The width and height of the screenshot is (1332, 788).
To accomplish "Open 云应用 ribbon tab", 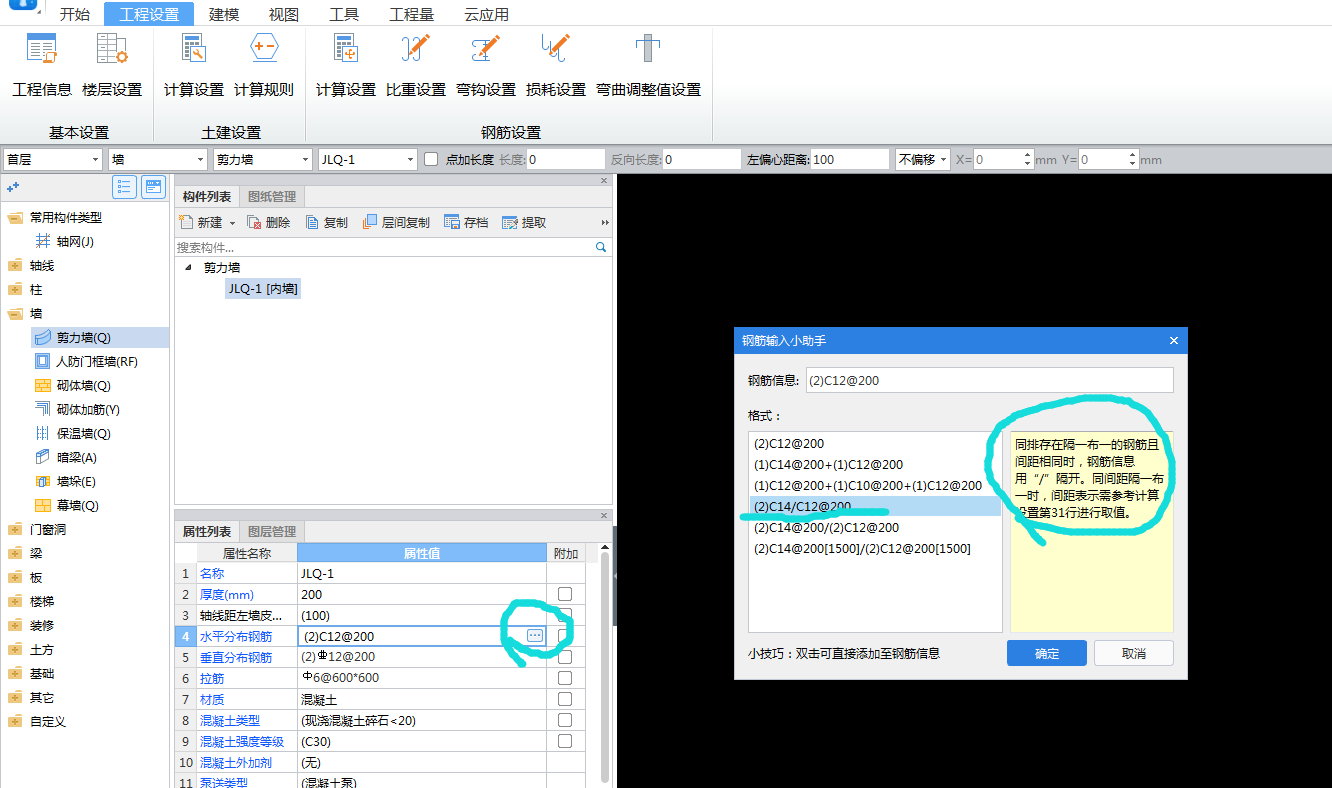I will (x=487, y=14).
